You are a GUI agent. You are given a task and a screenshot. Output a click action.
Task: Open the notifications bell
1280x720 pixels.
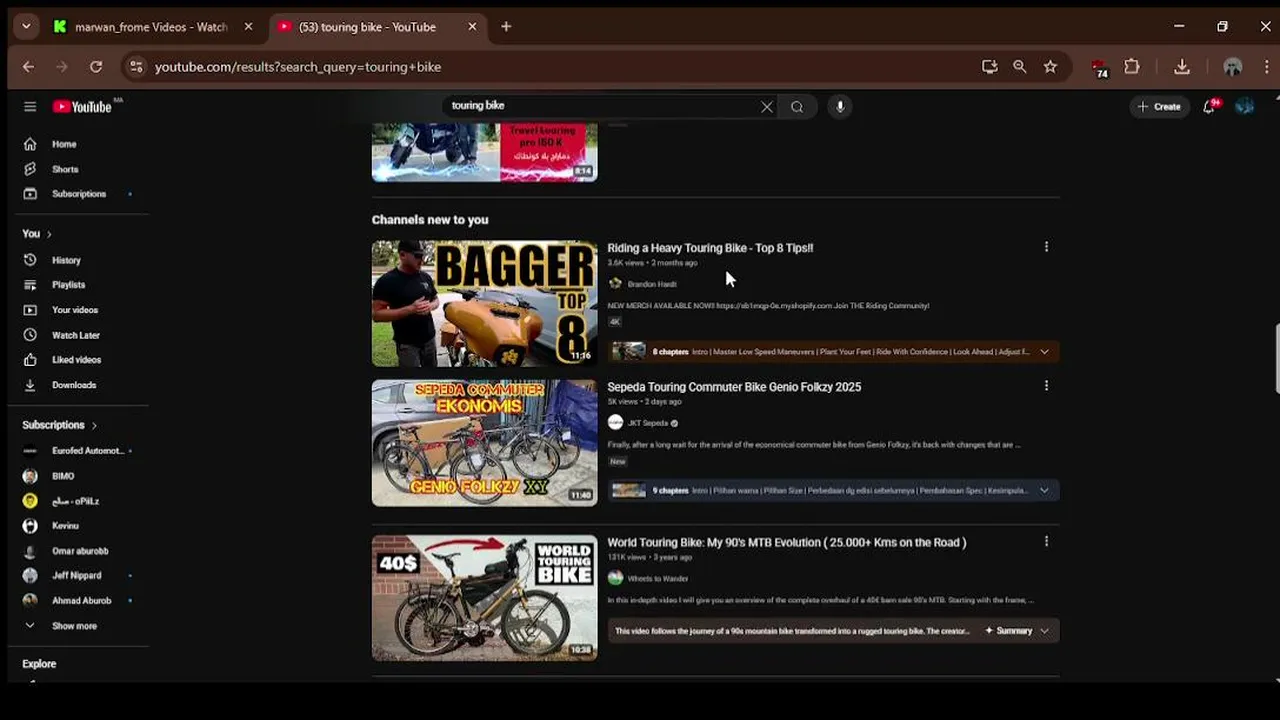tap(1209, 106)
